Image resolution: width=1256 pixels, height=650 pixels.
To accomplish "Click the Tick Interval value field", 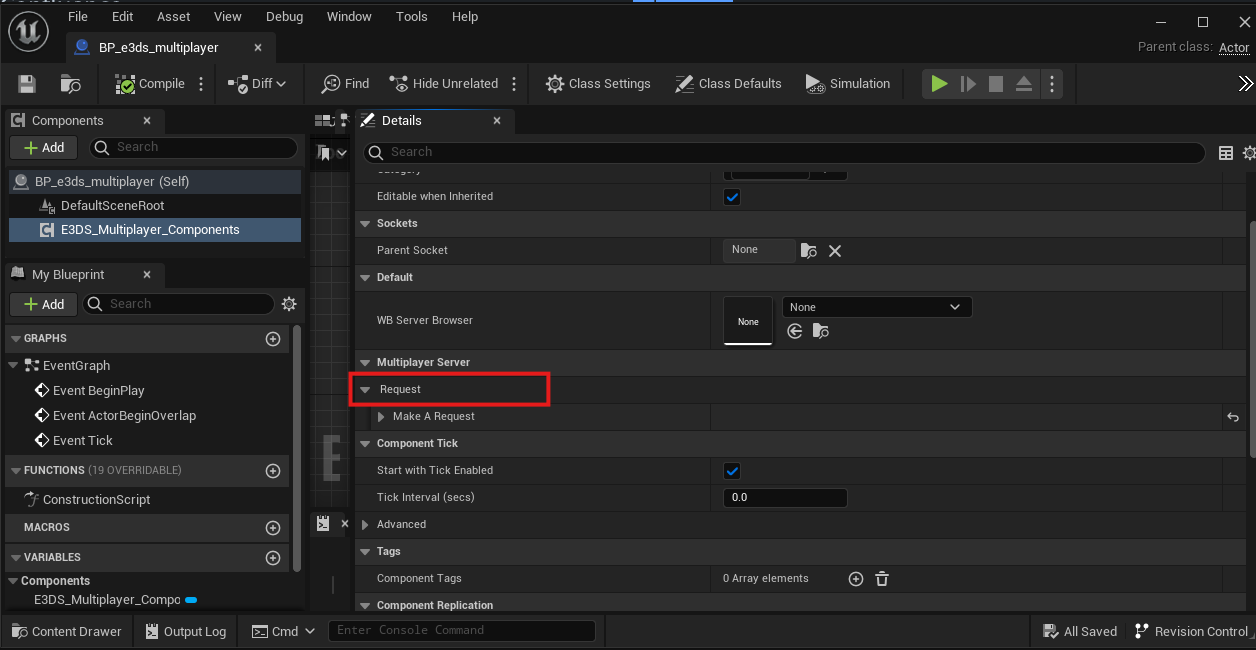I will point(784,498).
